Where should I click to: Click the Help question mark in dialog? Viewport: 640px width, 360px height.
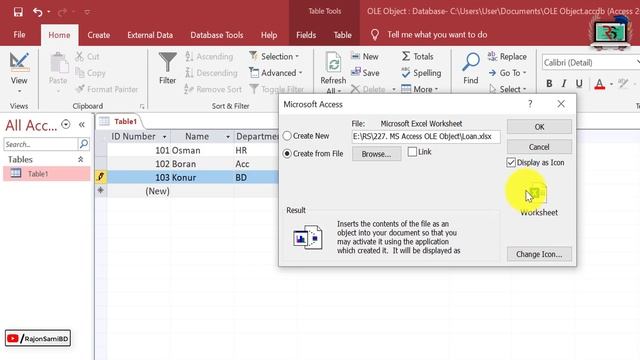click(x=530, y=104)
